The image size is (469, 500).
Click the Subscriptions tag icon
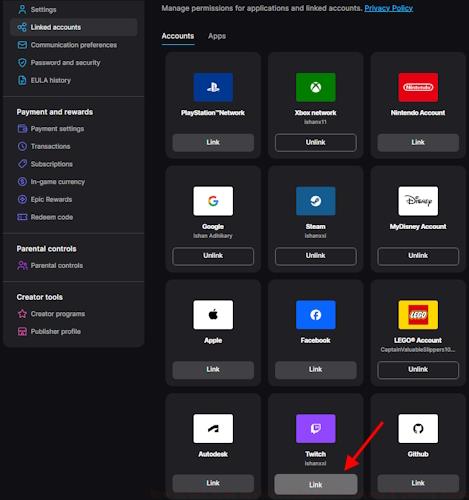tap(22, 164)
